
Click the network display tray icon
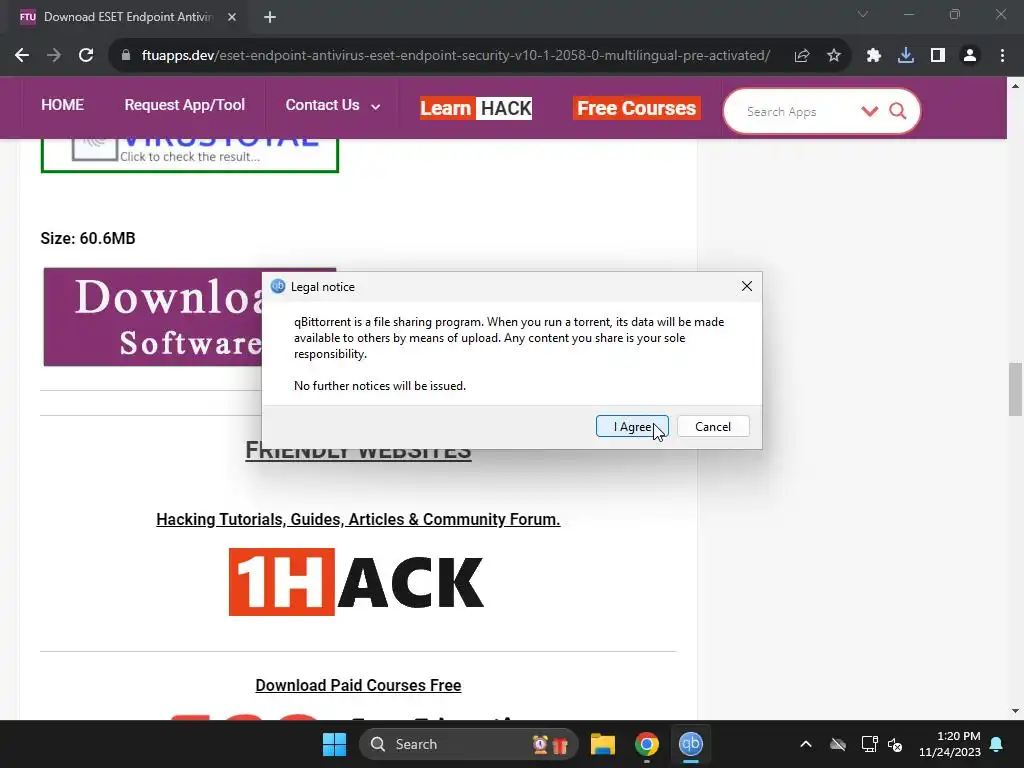click(x=869, y=744)
